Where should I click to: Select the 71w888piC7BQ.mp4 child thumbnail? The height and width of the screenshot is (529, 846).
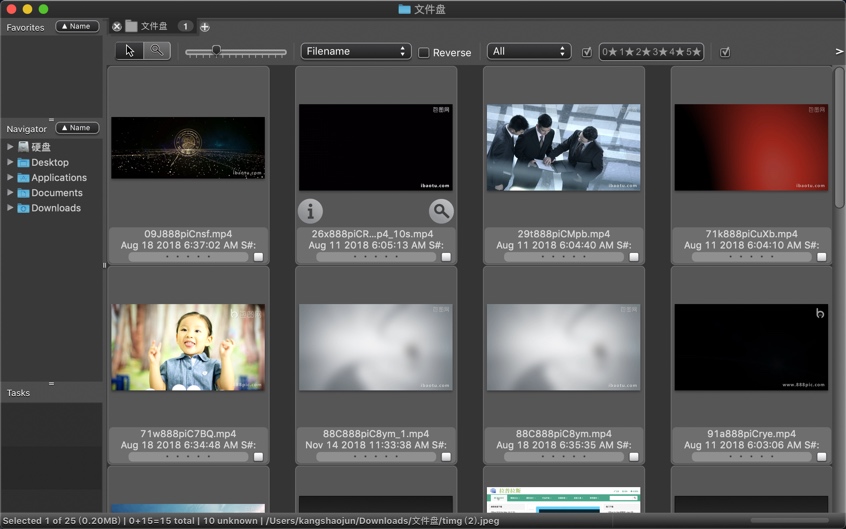coord(188,347)
